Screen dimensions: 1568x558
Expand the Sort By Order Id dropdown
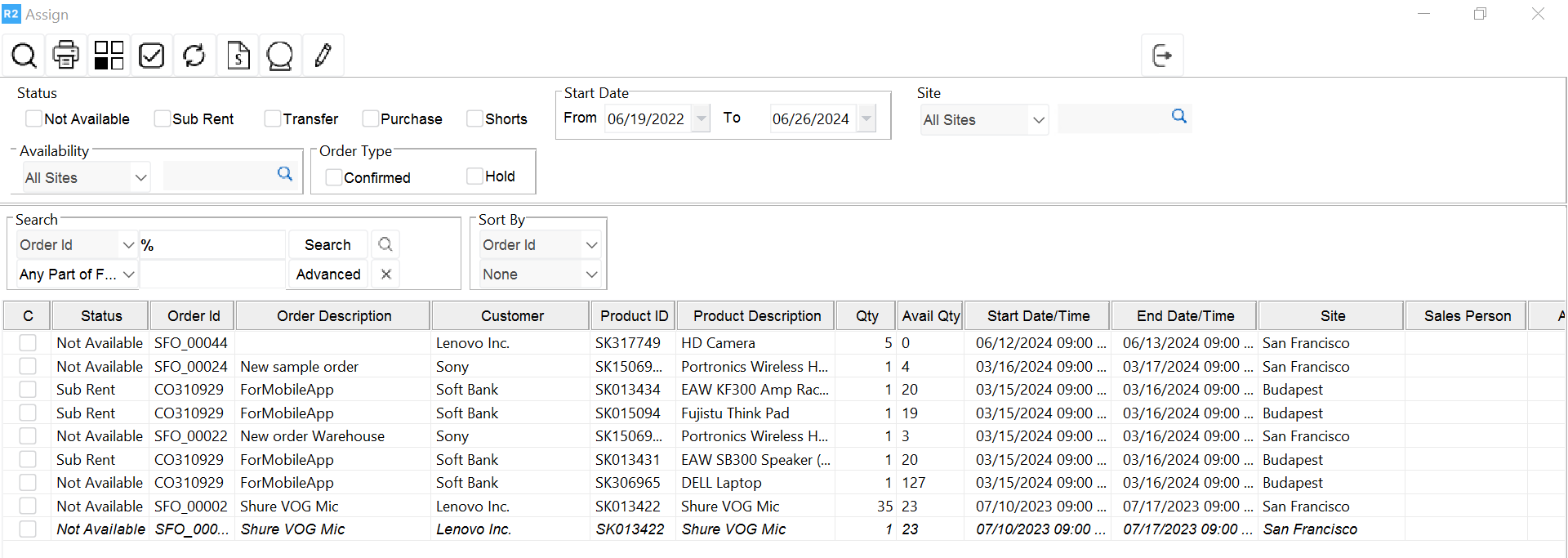(540, 245)
